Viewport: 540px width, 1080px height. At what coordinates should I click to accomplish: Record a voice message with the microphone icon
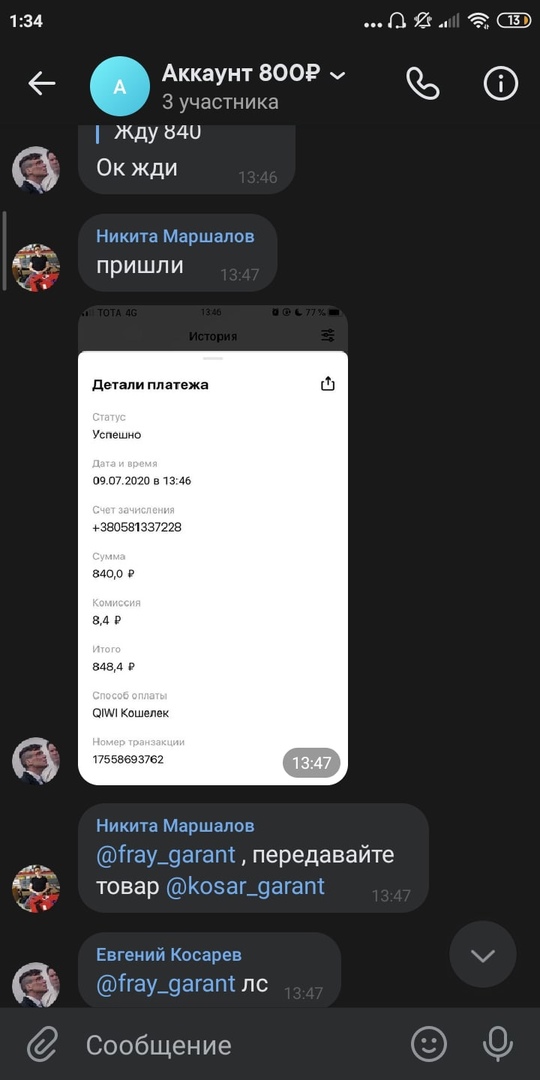pyautogui.click(x=497, y=1044)
